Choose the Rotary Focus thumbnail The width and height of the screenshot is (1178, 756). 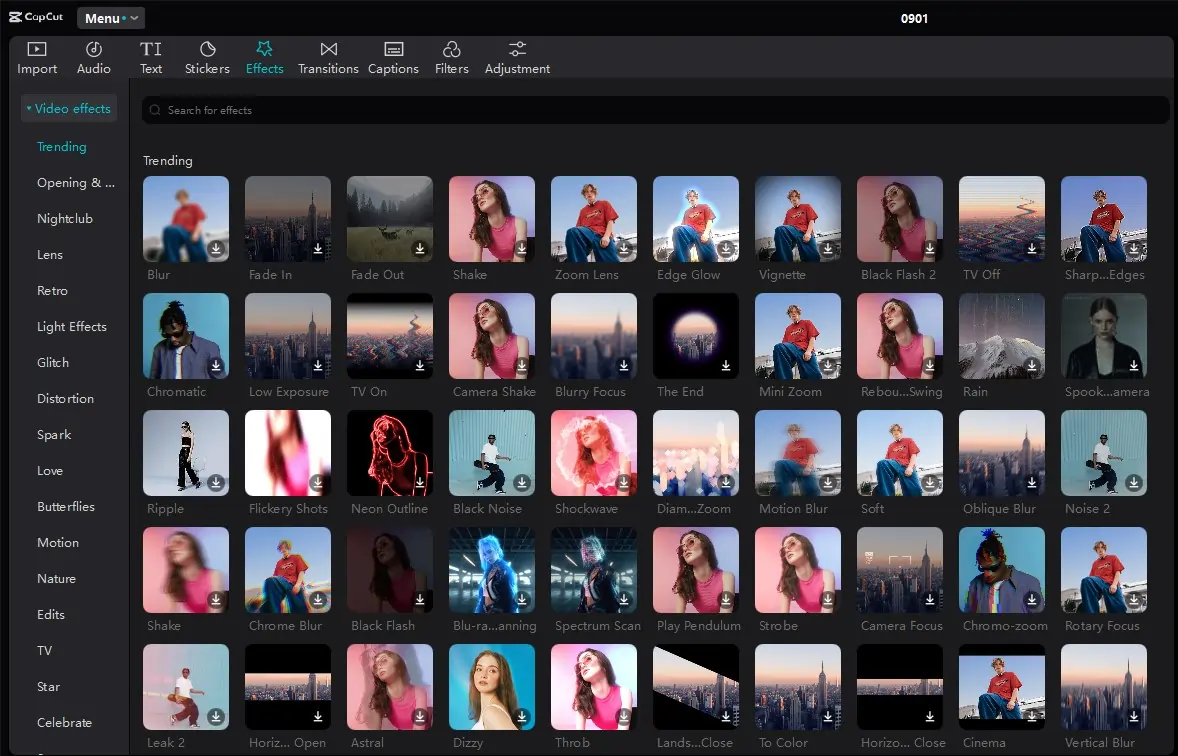point(1104,570)
